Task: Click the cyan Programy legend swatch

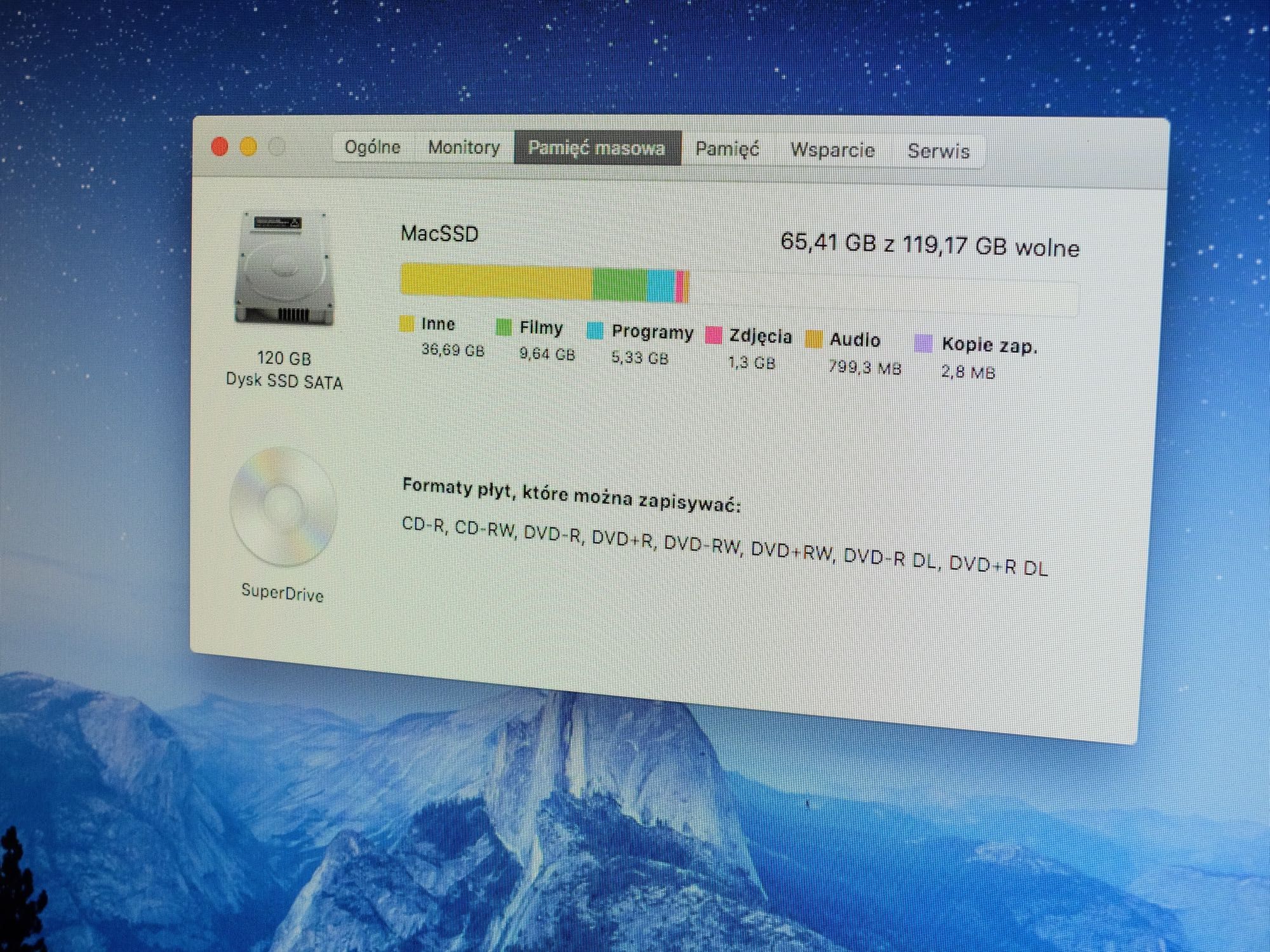Action: pyautogui.click(x=595, y=331)
